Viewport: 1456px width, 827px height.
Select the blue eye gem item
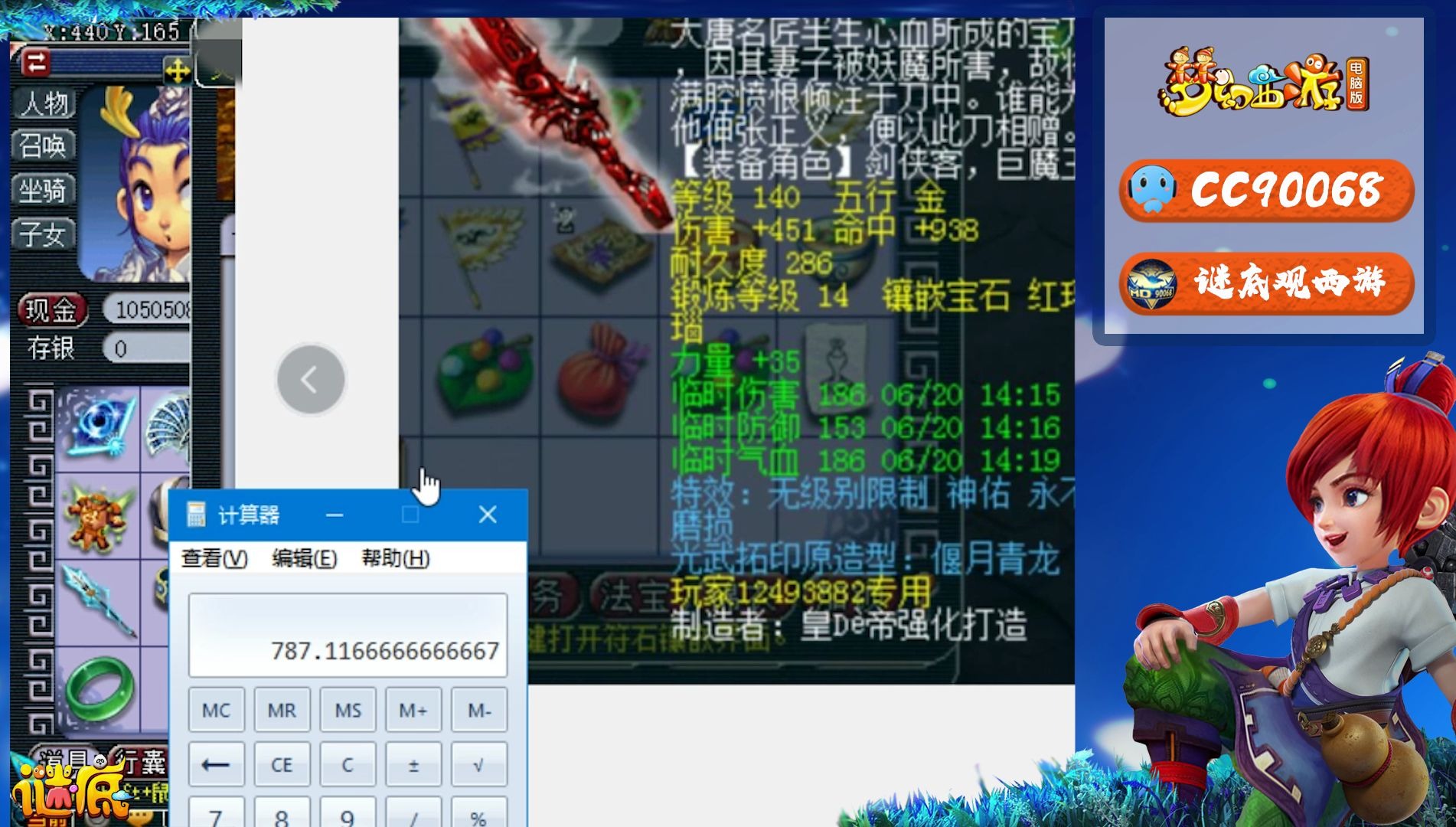point(98,427)
